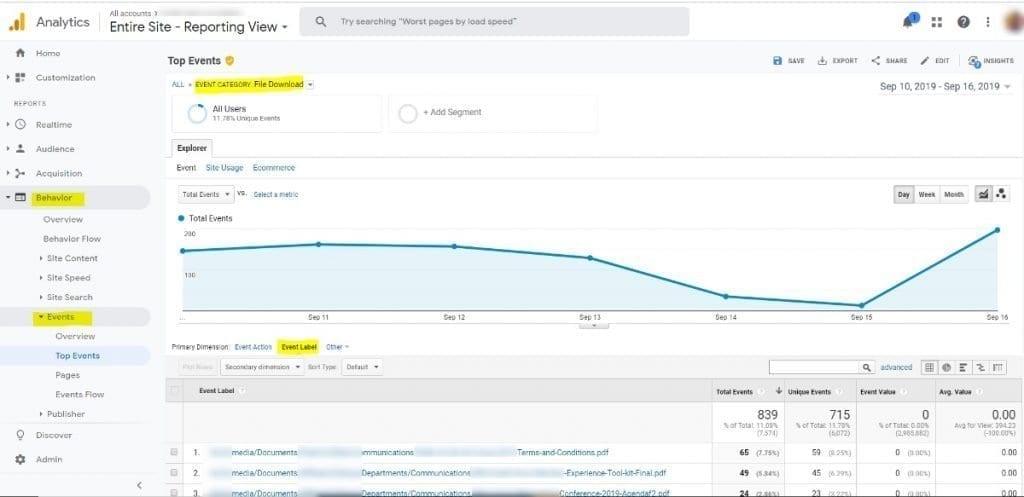1024x497 pixels.
Task: Open Top Events in sidebar
Action: [x=78, y=356]
